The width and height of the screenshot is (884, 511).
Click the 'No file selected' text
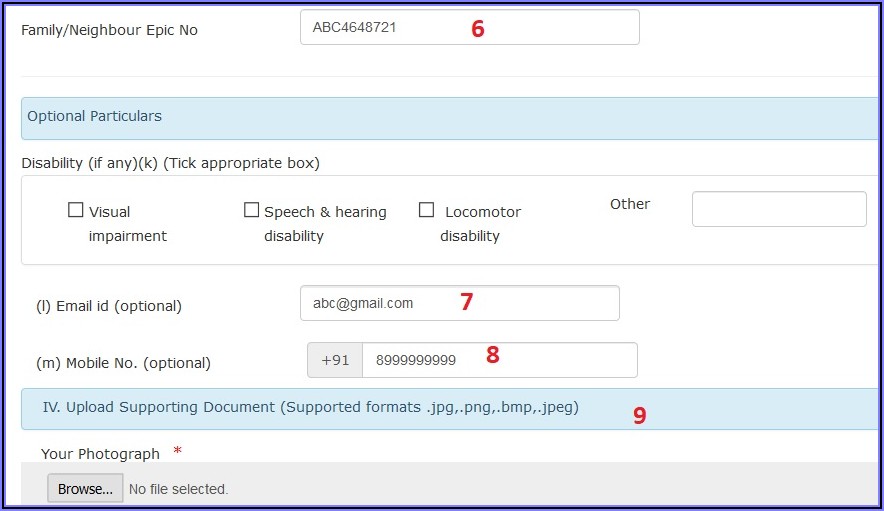point(178,489)
